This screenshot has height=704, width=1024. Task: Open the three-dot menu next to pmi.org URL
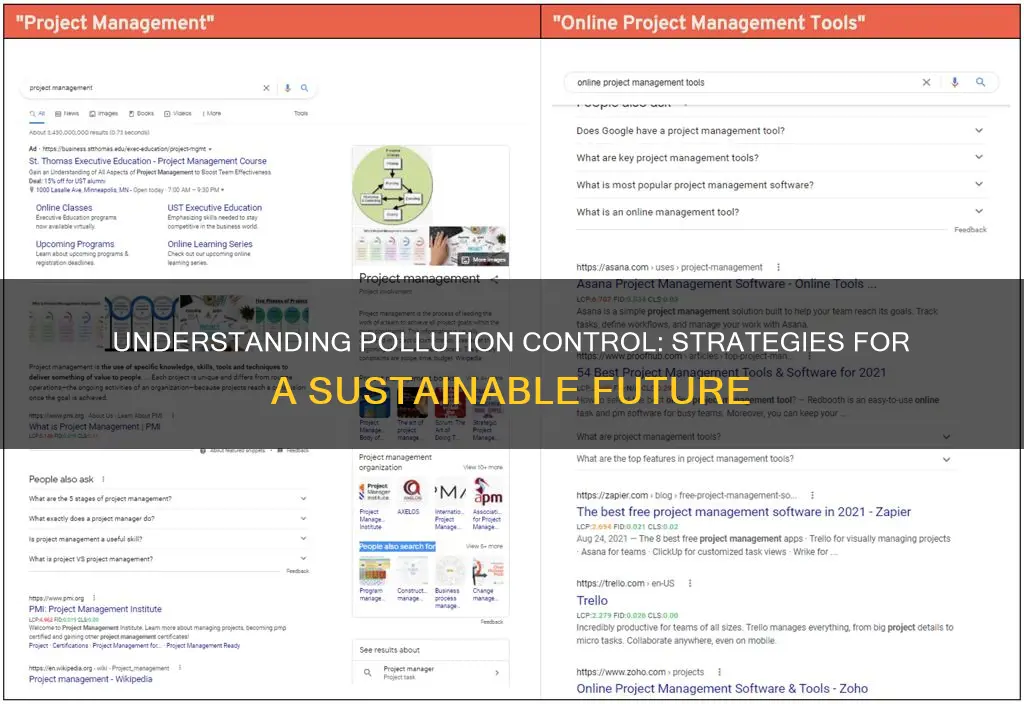[x=94, y=598]
